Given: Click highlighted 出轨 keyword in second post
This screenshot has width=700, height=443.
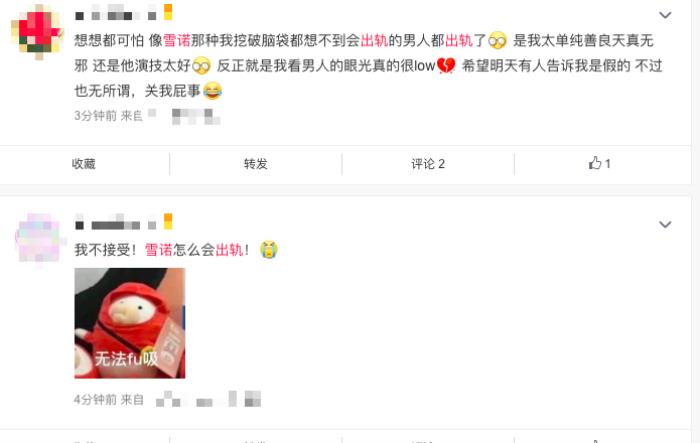Looking at the screenshot, I should (229, 250).
